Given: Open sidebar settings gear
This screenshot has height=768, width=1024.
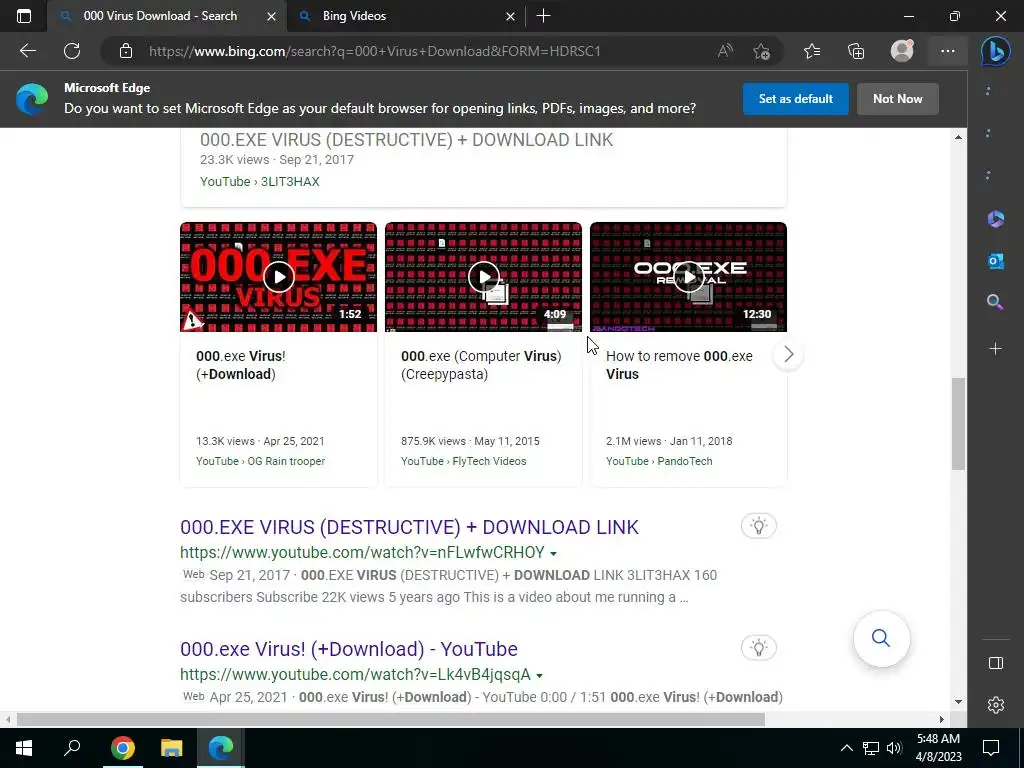Looking at the screenshot, I should point(995,705).
